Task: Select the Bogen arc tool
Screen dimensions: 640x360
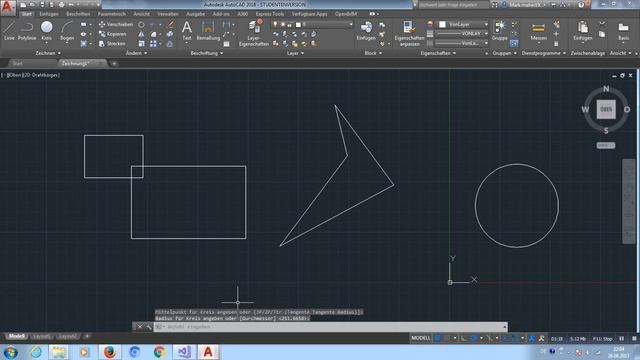Action: [x=67, y=31]
